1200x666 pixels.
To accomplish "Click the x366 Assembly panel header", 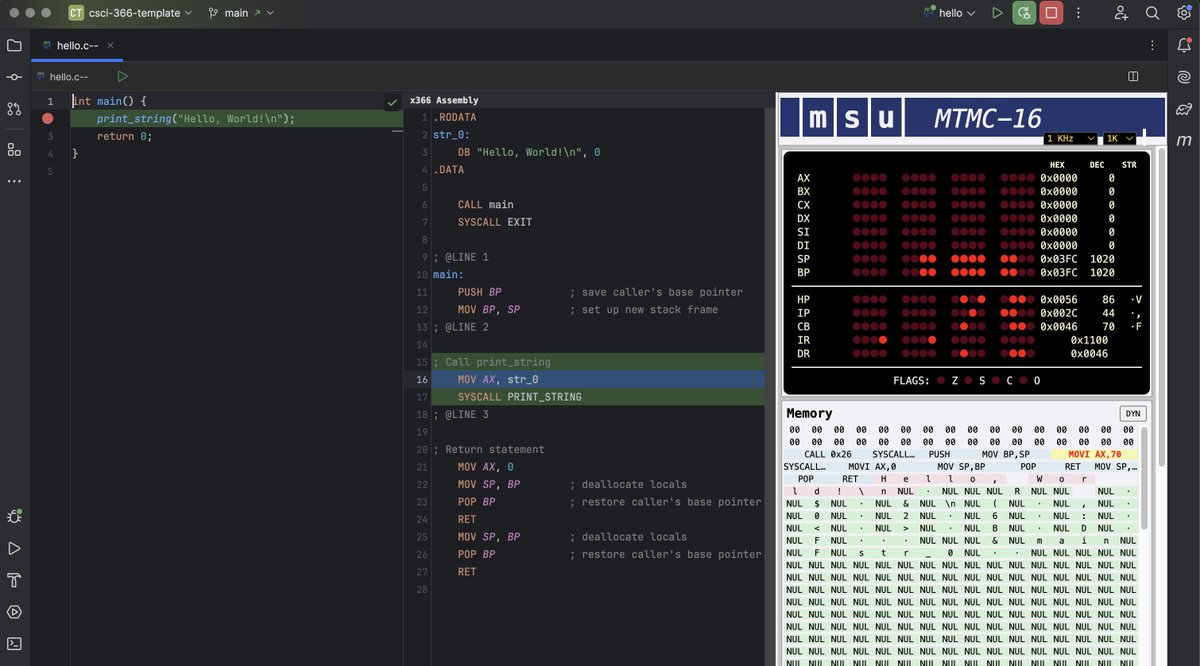I will 444,100.
